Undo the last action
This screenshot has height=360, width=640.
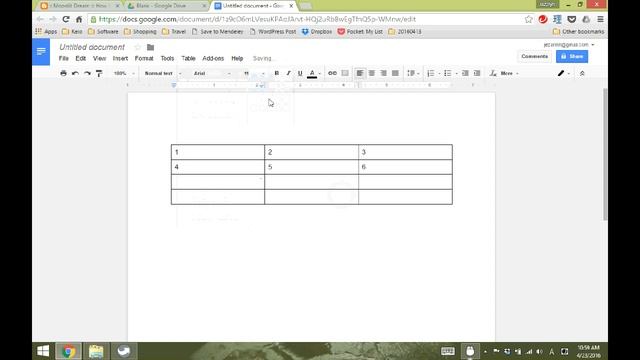coord(75,73)
